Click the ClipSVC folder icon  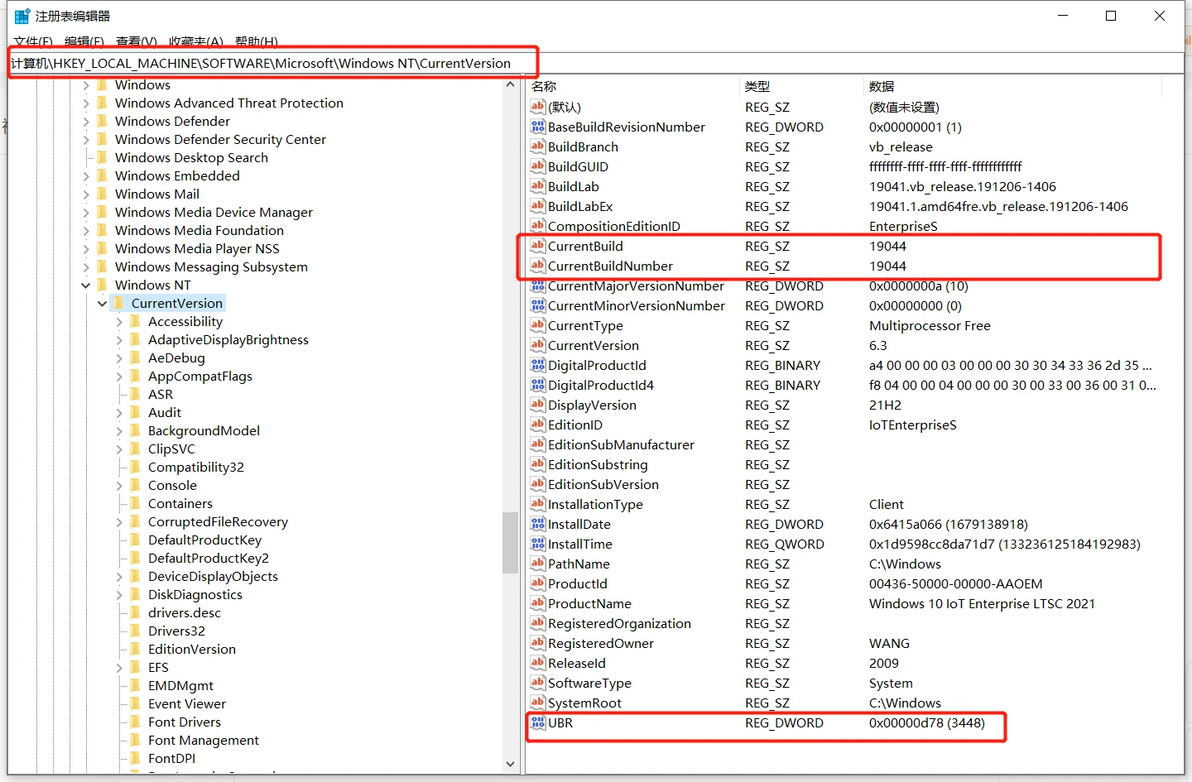click(x=135, y=448)
